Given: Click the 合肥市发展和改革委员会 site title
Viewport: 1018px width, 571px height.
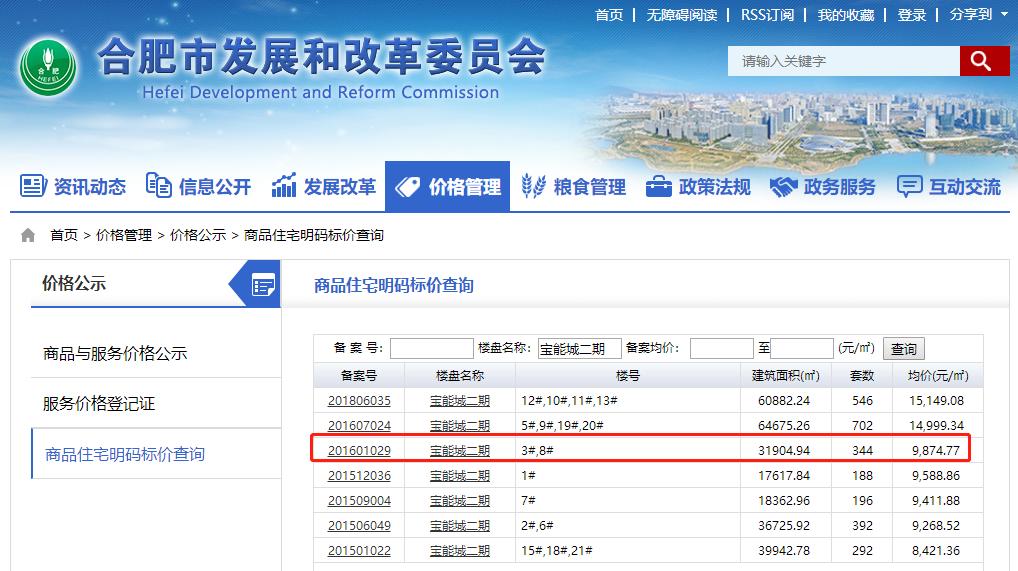Looking at the screenshot, I should coord(321,56).
